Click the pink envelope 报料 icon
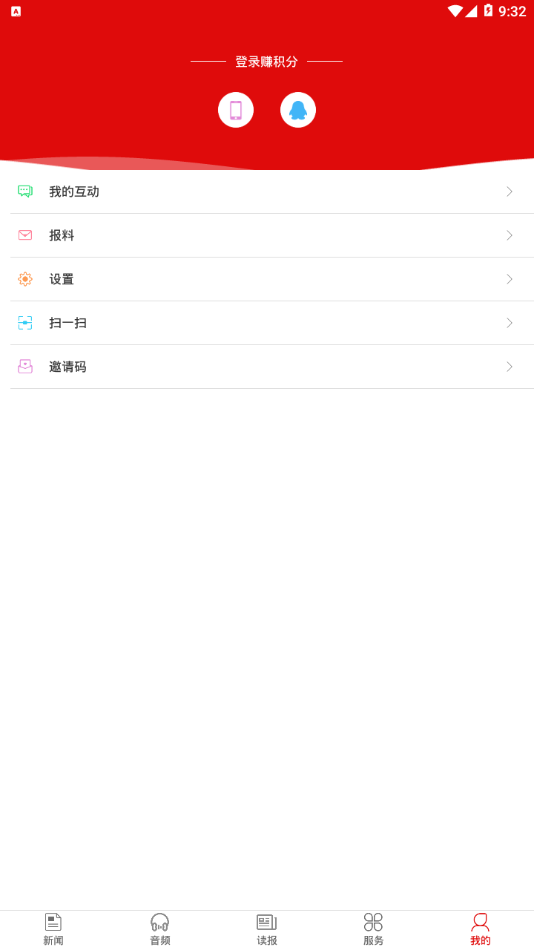 (x=25, y=235)
